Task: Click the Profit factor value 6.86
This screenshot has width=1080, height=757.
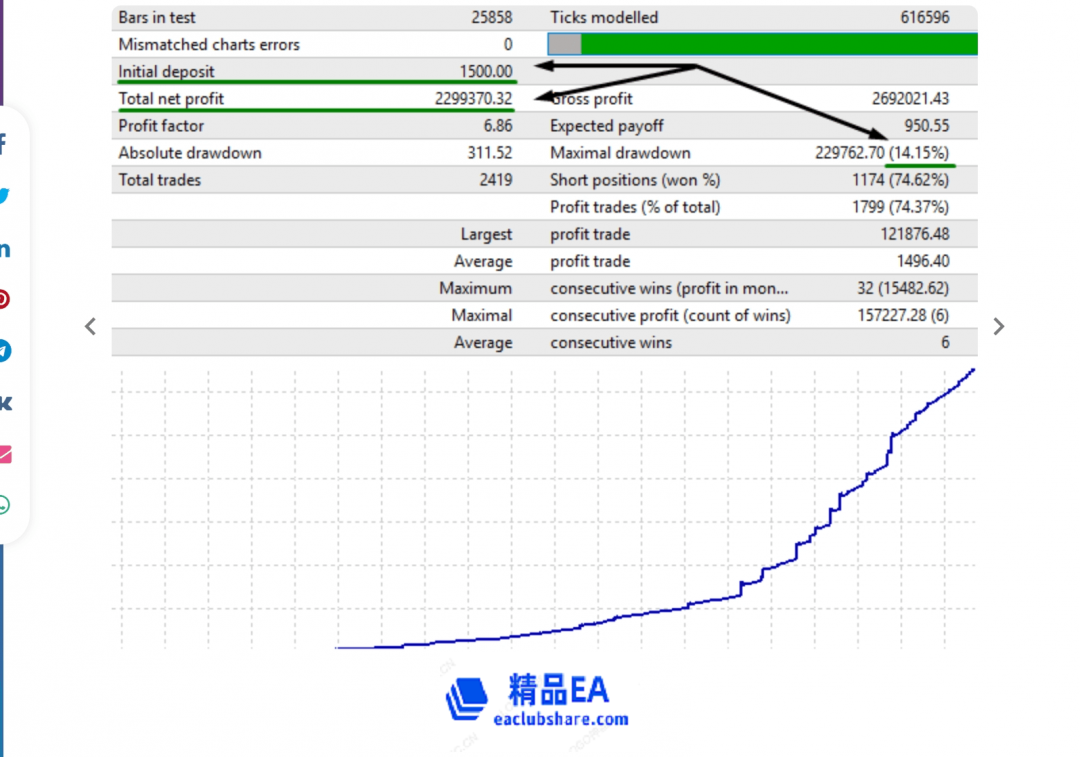Action: click(x=496, y=126)
